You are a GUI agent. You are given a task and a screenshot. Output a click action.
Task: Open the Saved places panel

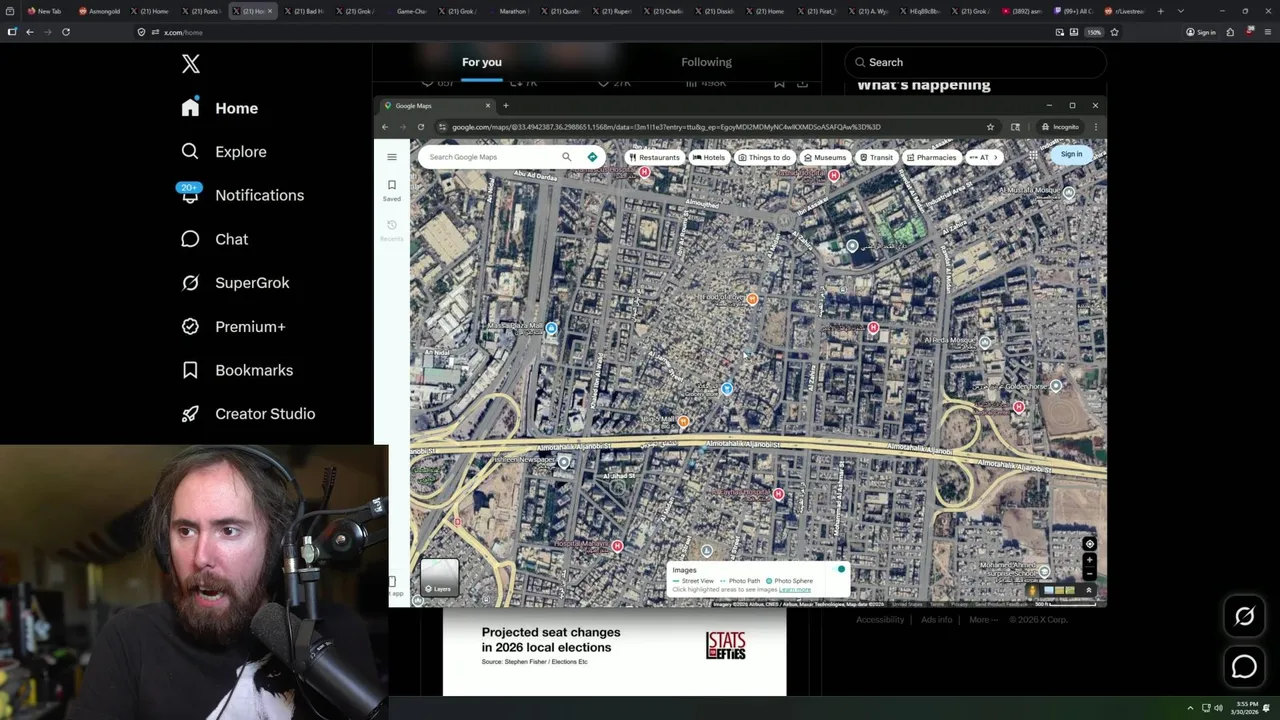pos(392,190)
